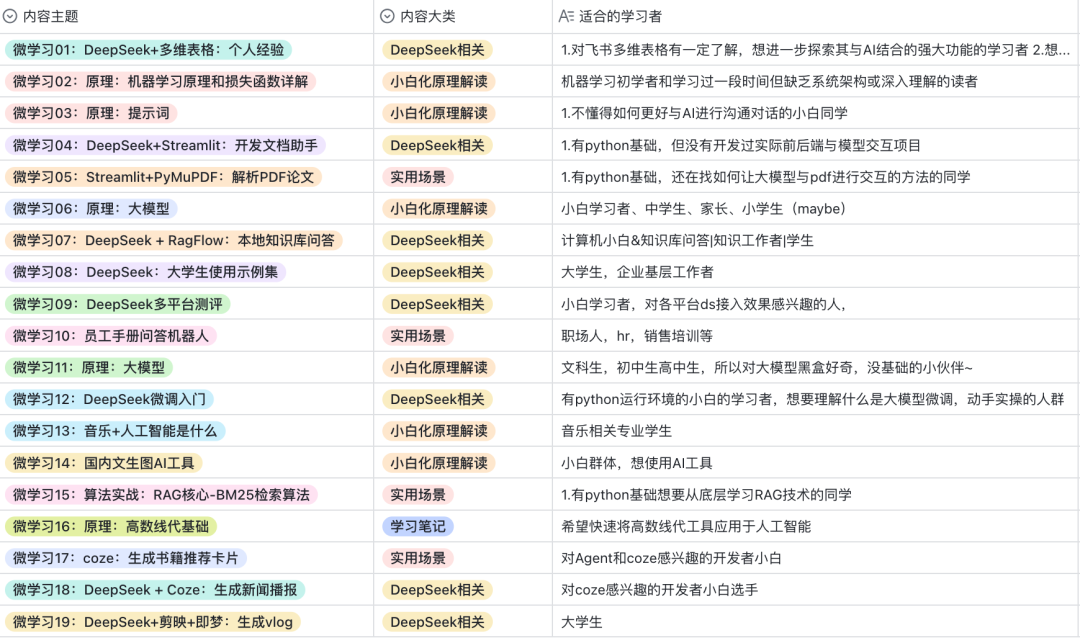
Task: Select tag 微学习06：原理：大模型
Action: coord(91,209)
